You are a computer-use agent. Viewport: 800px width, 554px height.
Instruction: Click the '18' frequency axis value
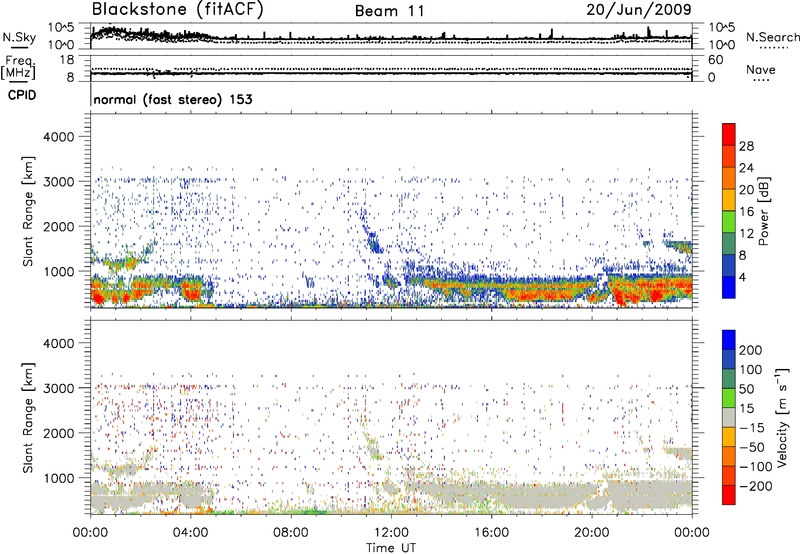67,60
